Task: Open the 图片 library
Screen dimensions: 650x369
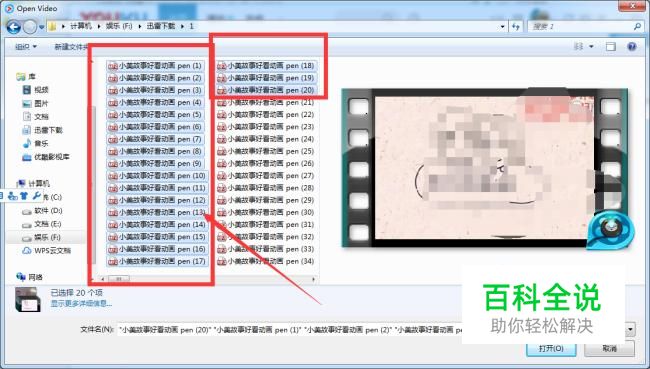Action: [36, 103]
